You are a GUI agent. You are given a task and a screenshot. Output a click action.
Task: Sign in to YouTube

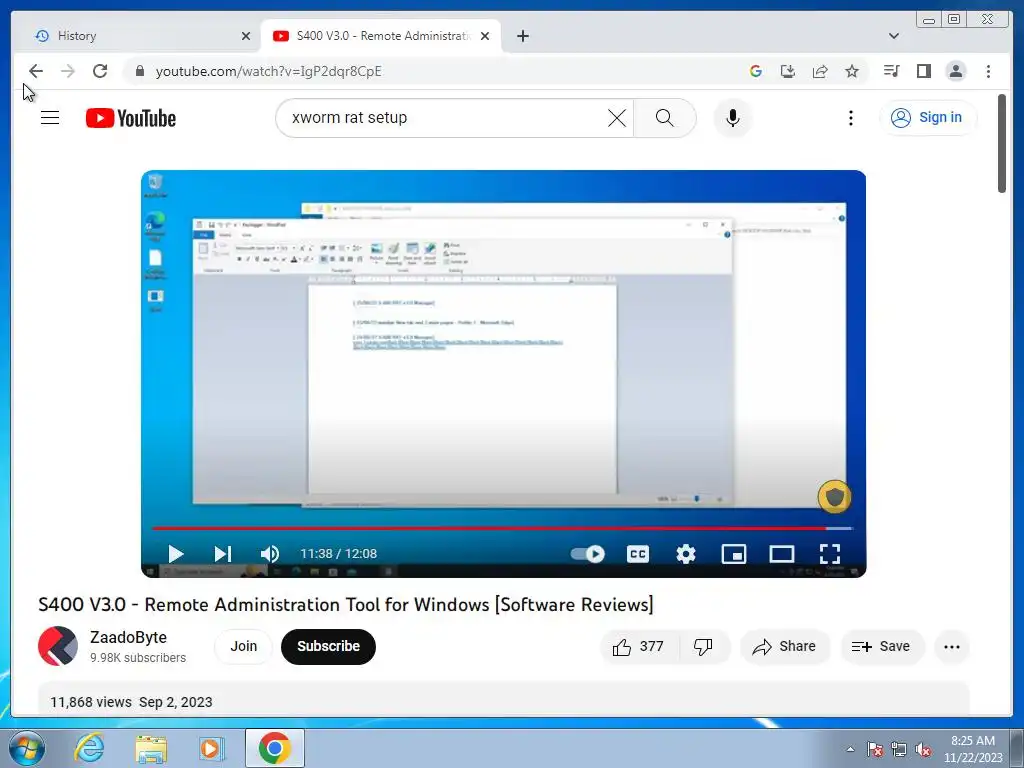[927, 118]
